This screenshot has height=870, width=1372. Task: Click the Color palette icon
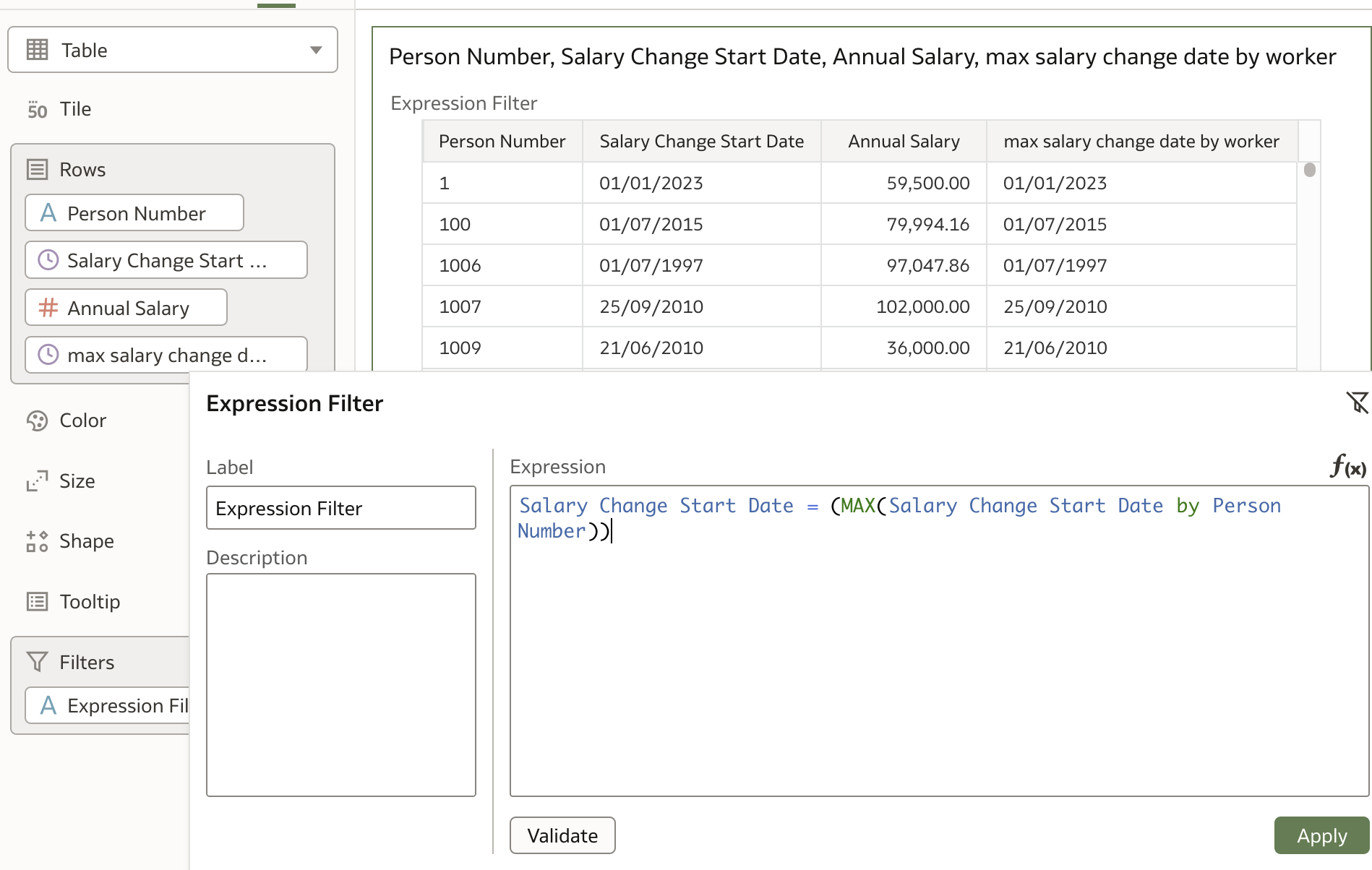(x=37, y=421)
